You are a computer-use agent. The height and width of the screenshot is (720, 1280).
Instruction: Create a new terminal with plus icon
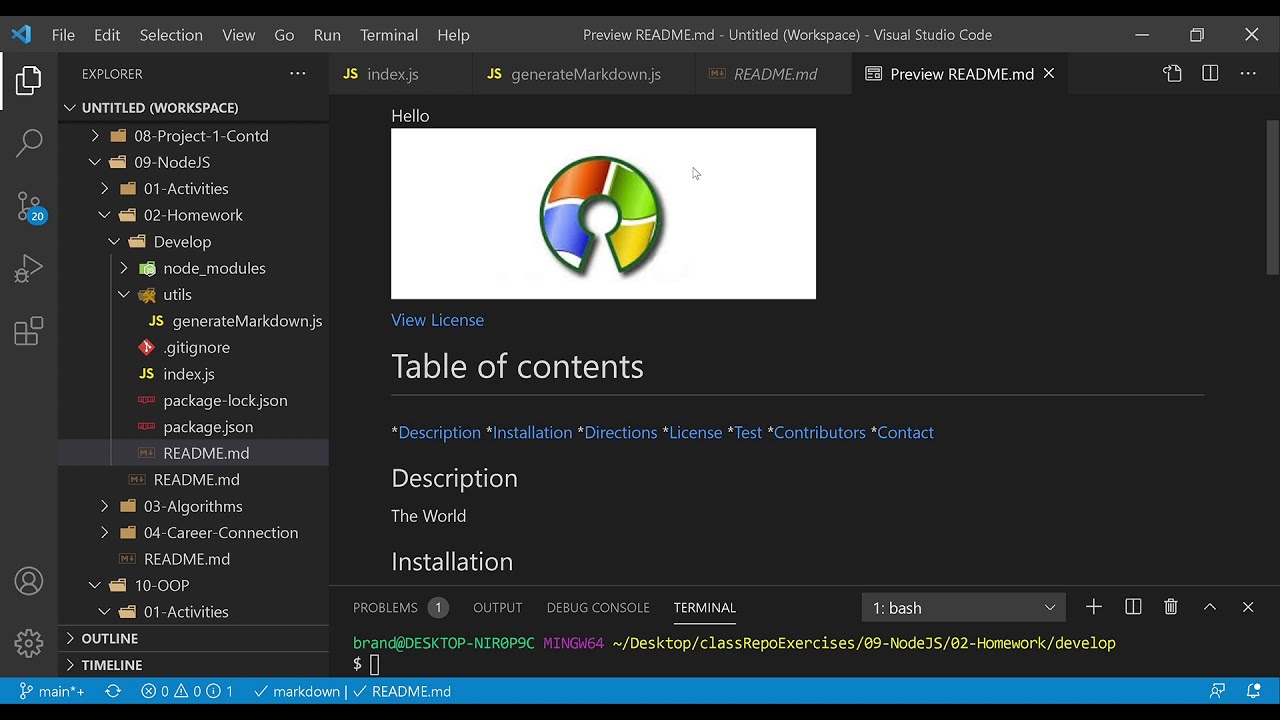click(x=1094, y=607)
